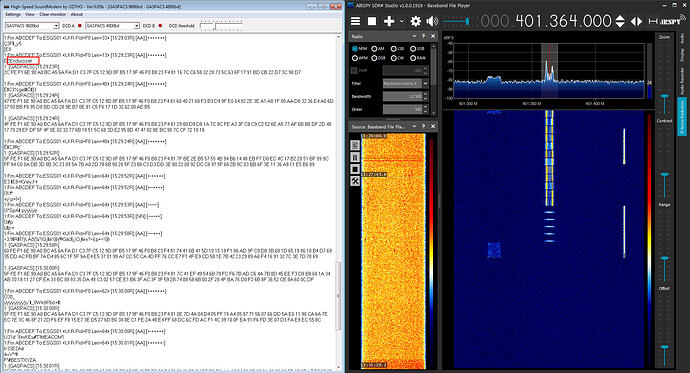Select the USB radio mode
Image resolution: width=690 pixels, height=373 pixels.
click(417, 49)
